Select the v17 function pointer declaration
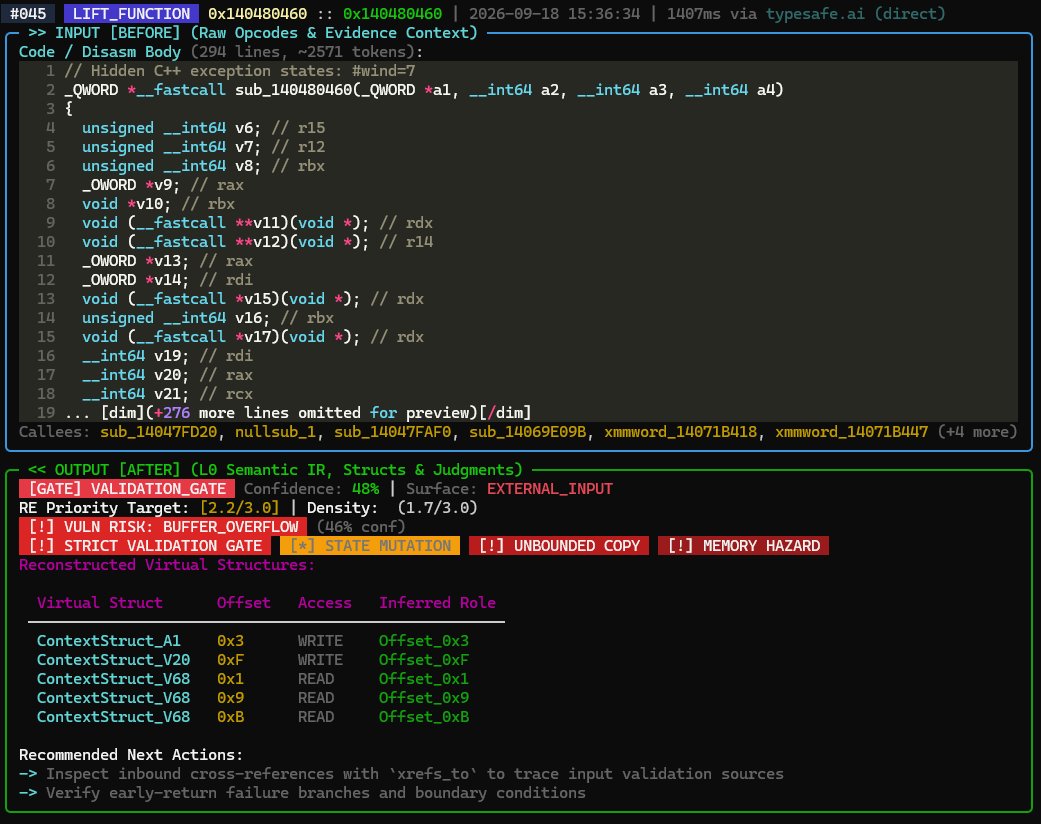This screenshot has height=824, width=1041. coord(253,337)
